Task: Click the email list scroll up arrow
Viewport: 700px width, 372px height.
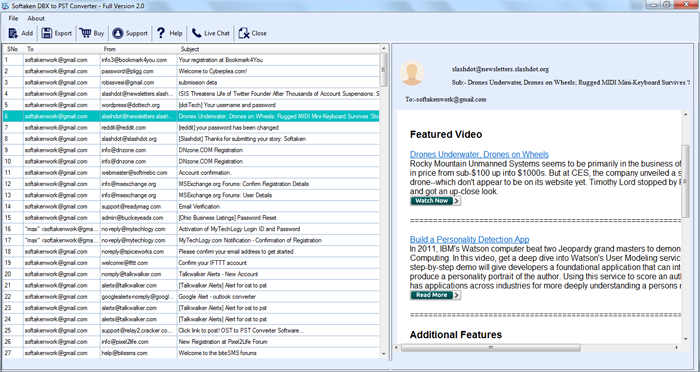Action: 383,48
